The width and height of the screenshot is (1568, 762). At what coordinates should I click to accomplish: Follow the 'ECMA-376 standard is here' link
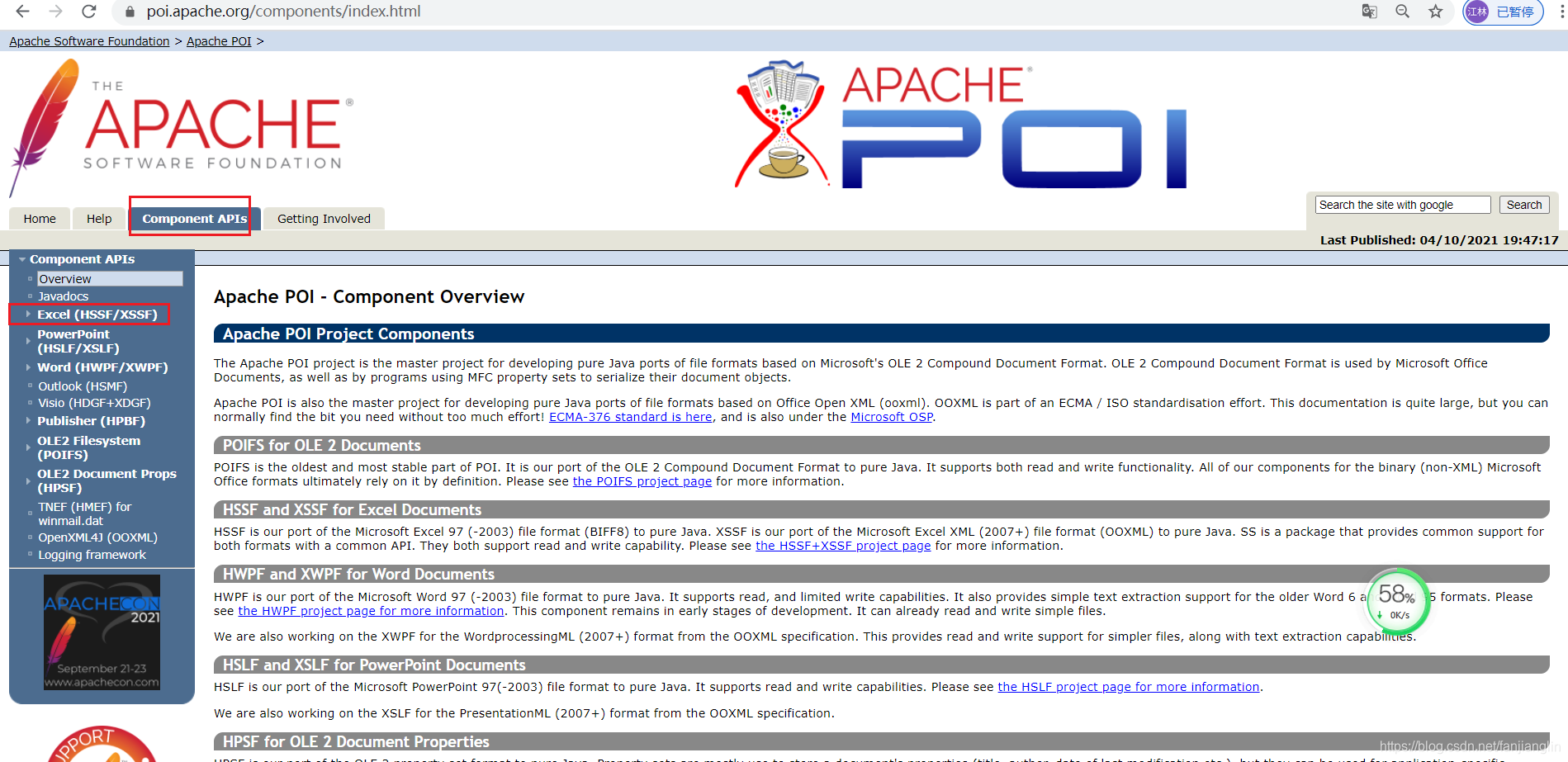tap(631, 417)
